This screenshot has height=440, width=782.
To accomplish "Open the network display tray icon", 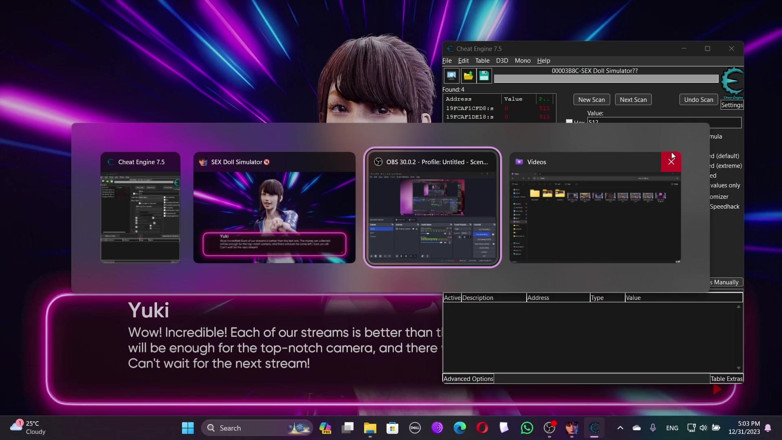I will (x=691, y=428).
